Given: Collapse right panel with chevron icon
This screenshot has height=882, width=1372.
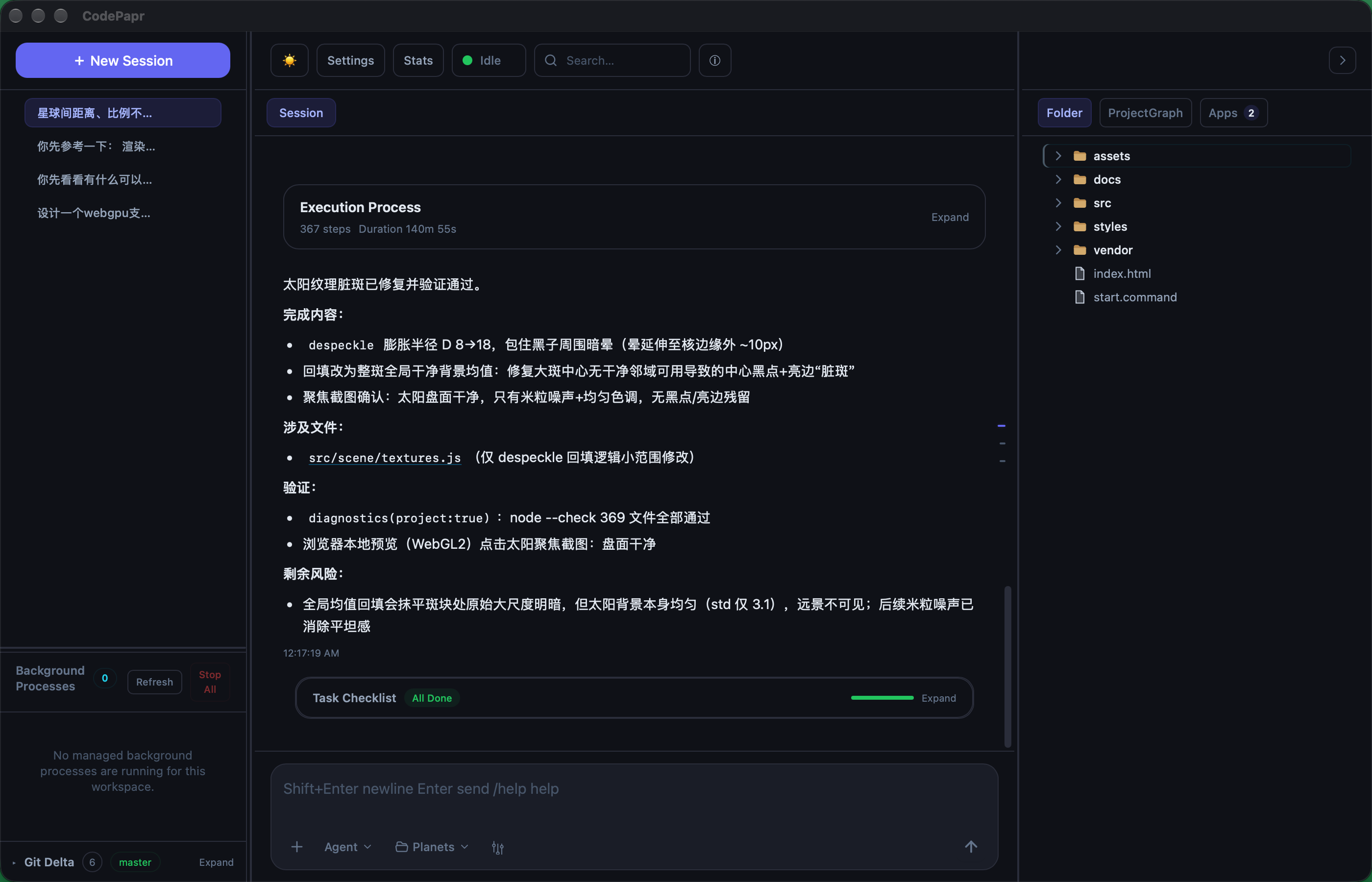Looking at the screenshot, I should (x=1342, y=60).
